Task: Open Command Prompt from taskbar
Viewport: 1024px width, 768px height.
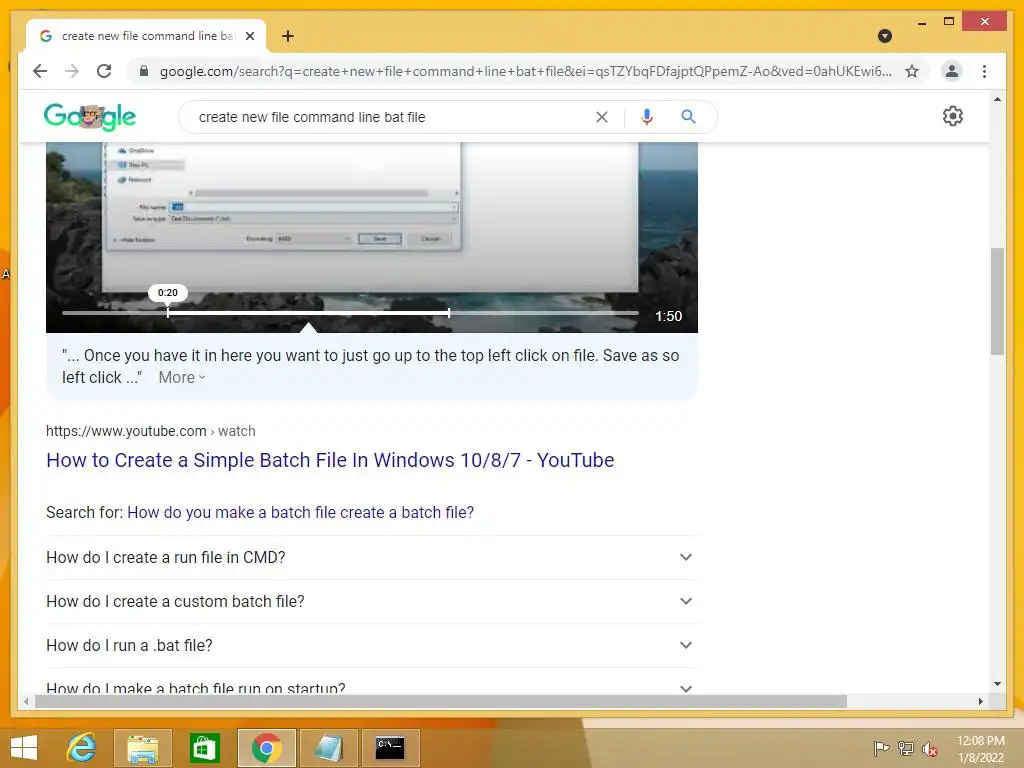Action: tap(390, 748)
